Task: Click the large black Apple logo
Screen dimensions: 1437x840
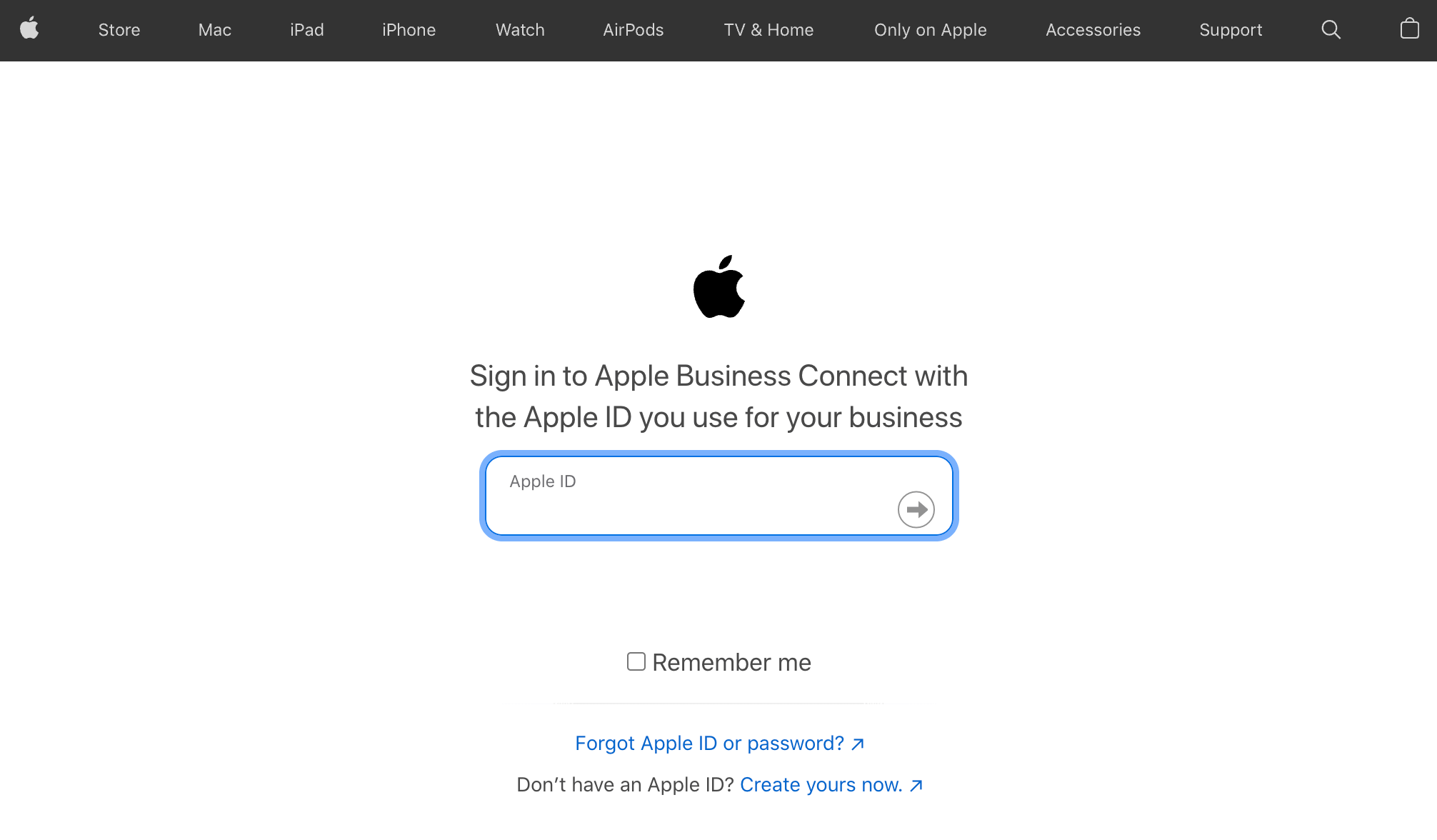Action: coord(718,286)
